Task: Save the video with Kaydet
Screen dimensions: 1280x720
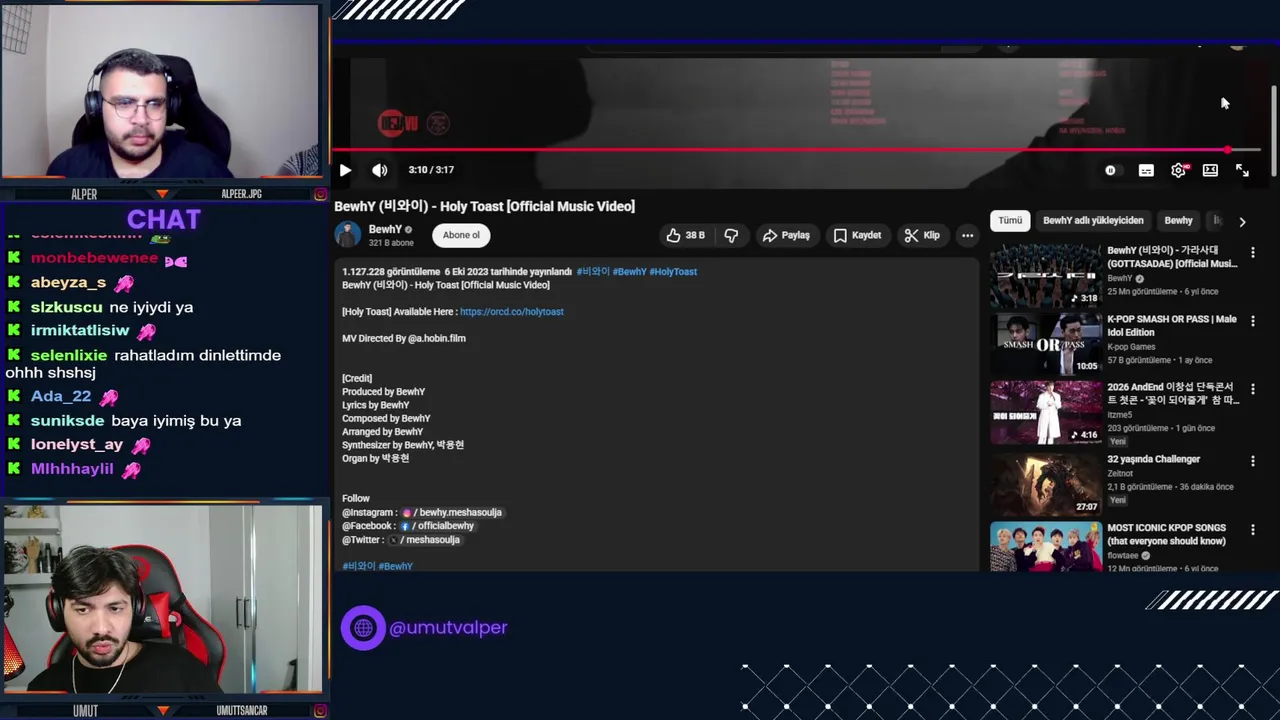Action: point(857,235)
